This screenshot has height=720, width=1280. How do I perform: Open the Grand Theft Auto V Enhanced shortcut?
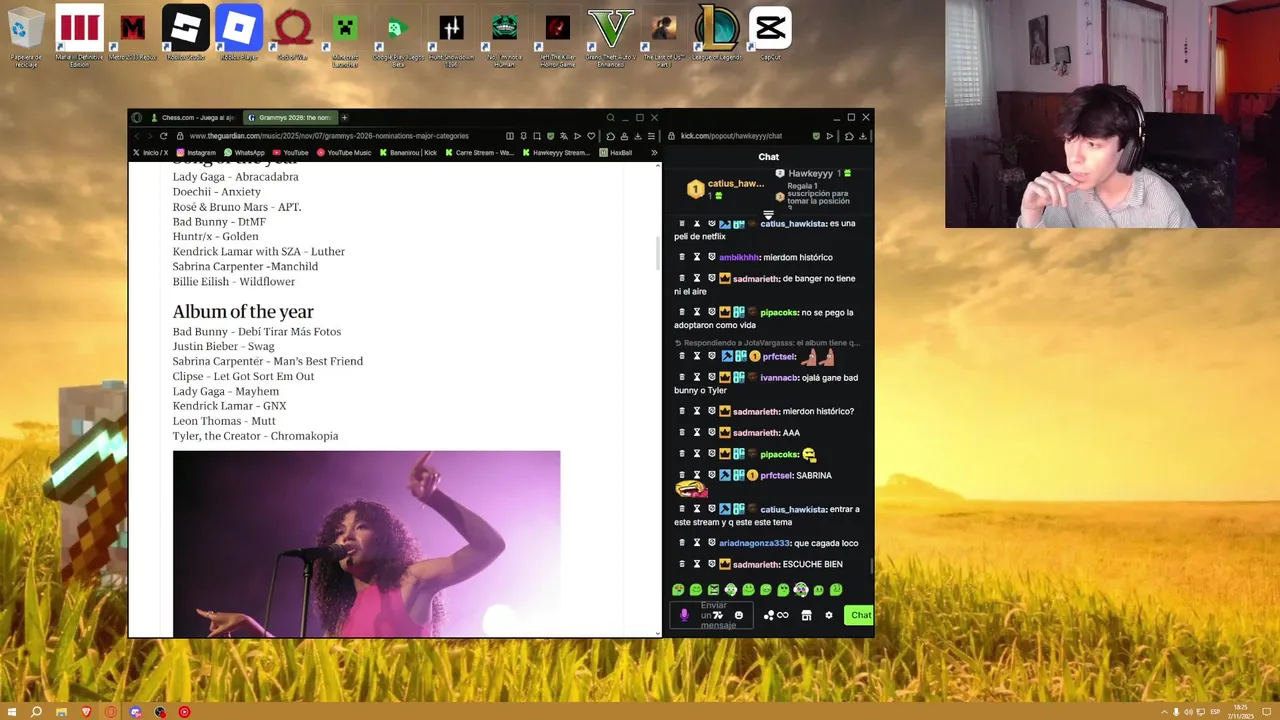[611, 36]
